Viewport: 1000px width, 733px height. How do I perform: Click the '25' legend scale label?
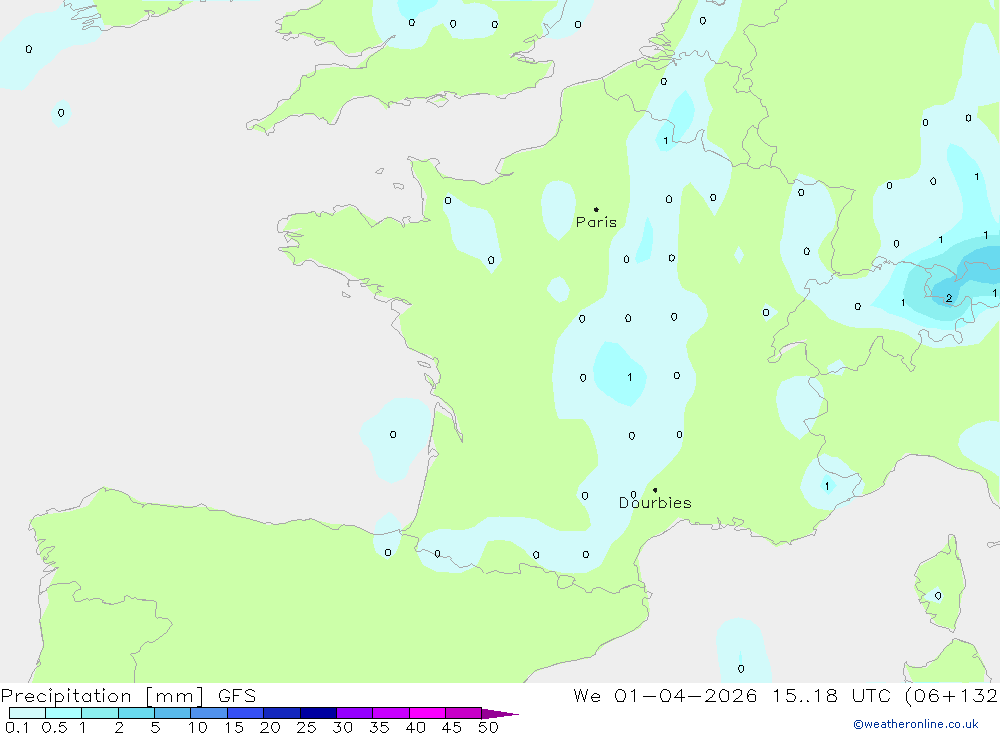point(306,727)
